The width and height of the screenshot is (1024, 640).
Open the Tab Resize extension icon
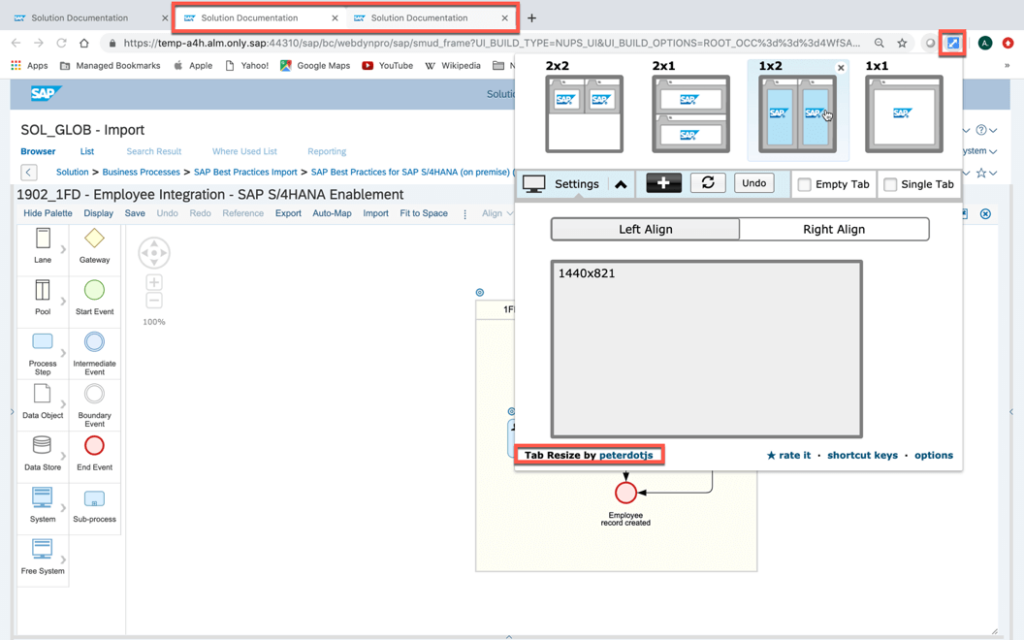pyautogui.click(x=953, y=43)
